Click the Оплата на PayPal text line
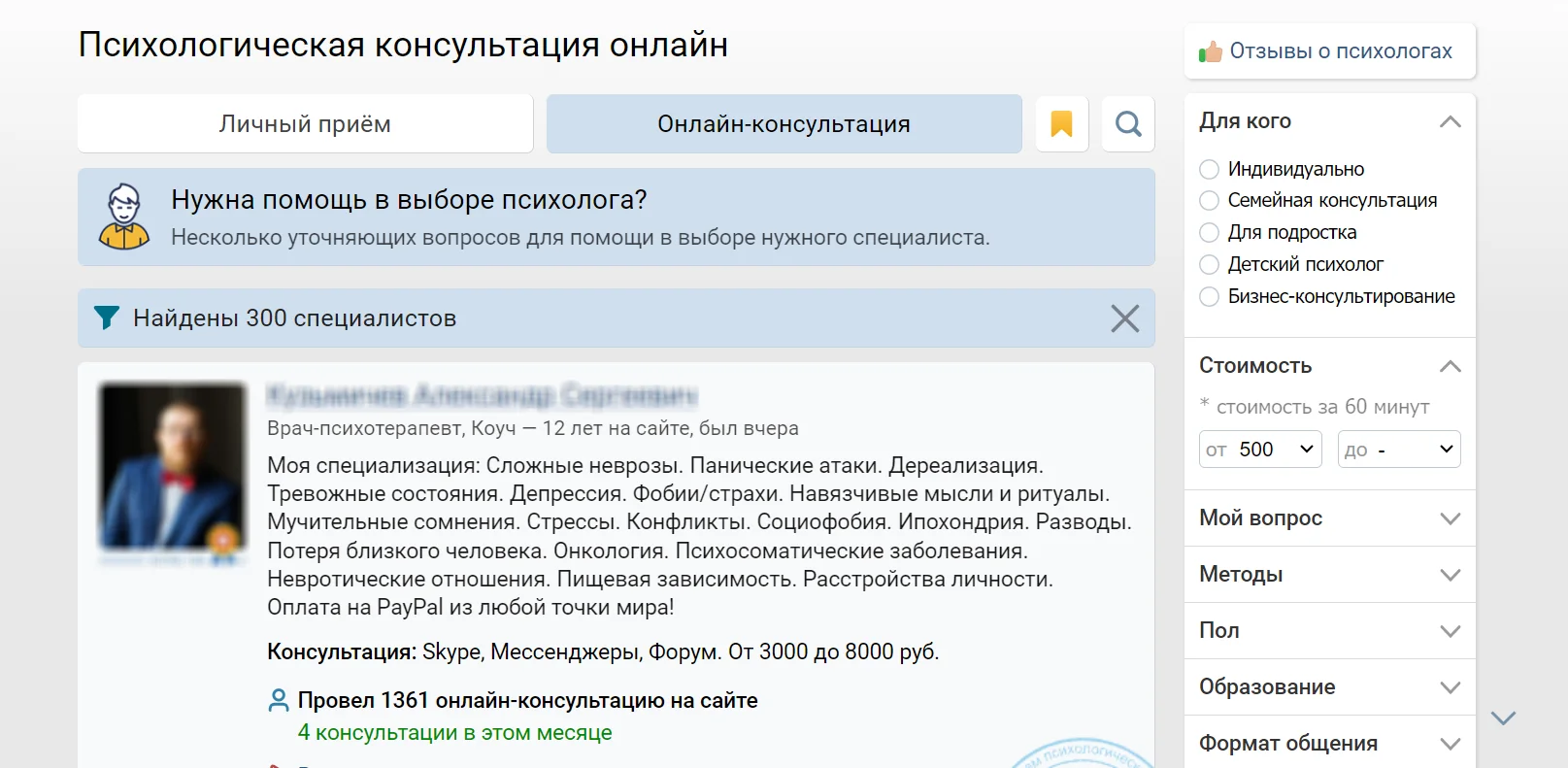The width and height of the screenshot is (1568, 768). (471, 608)
